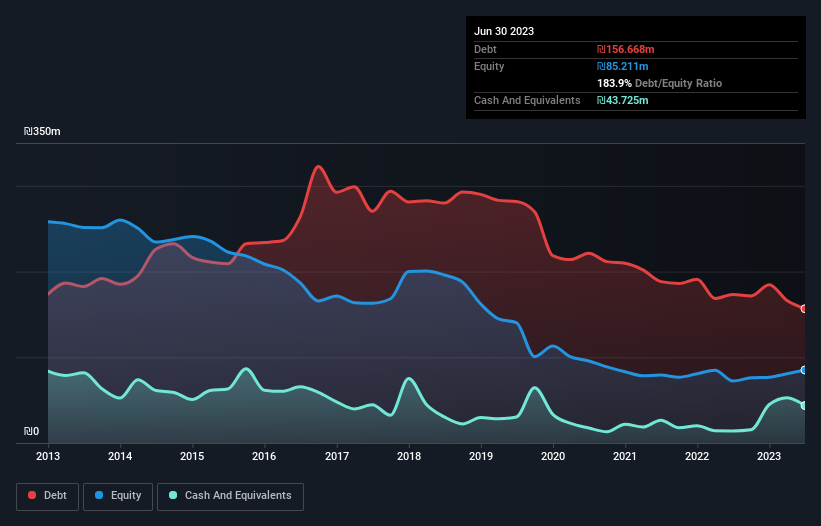Click the Jun 30 2023 tooltip date

coord(504,31)
